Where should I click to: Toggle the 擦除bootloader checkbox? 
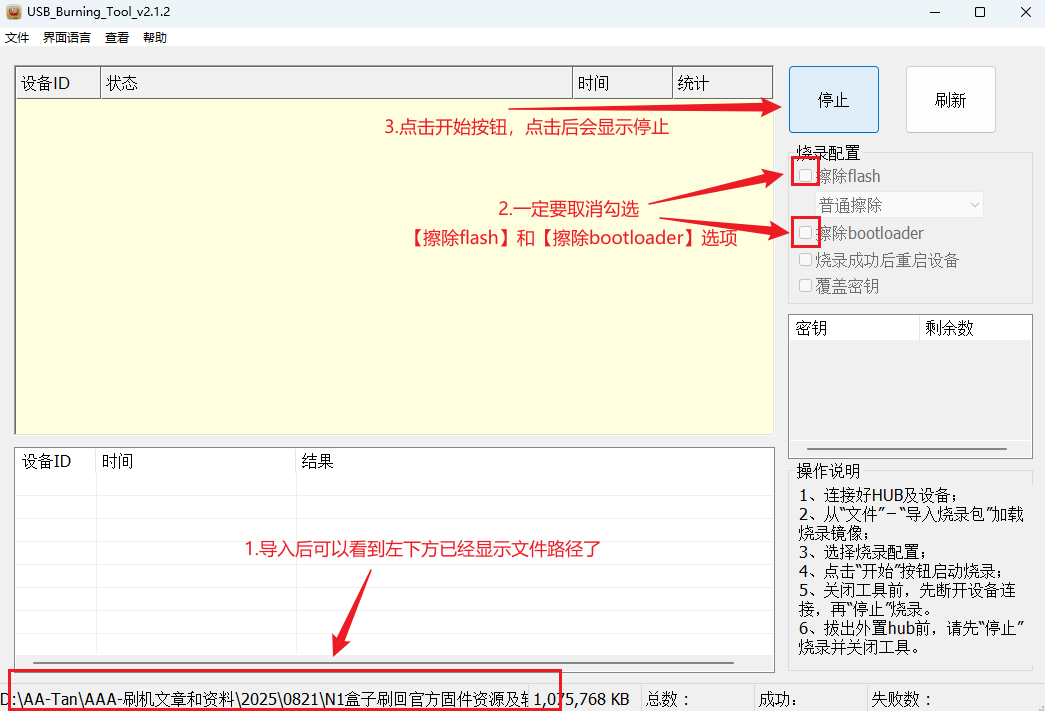pos(806,233)
